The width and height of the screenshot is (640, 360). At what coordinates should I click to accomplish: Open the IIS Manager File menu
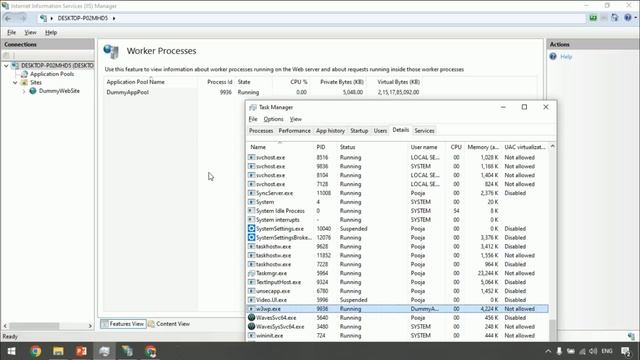click(11, 32)
